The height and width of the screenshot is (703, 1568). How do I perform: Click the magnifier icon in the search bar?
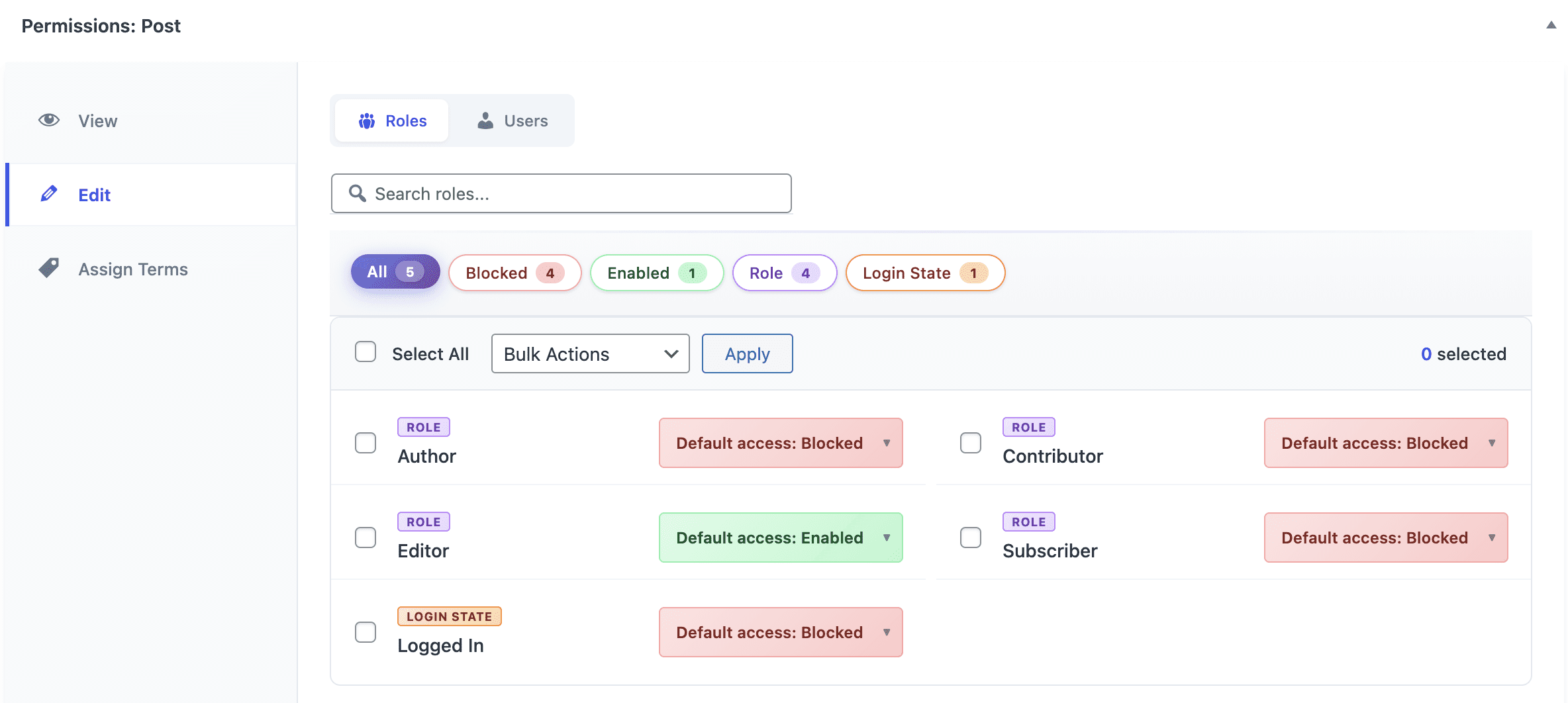click(357, 193)
